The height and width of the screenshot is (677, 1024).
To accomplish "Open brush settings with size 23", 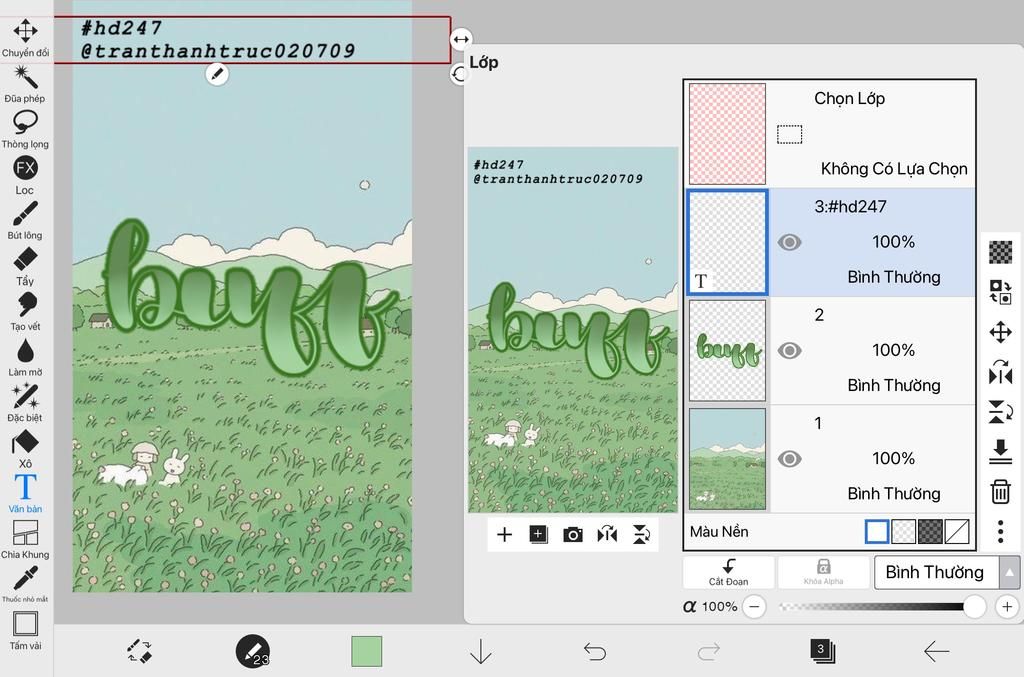I will [x=253, y=651].
